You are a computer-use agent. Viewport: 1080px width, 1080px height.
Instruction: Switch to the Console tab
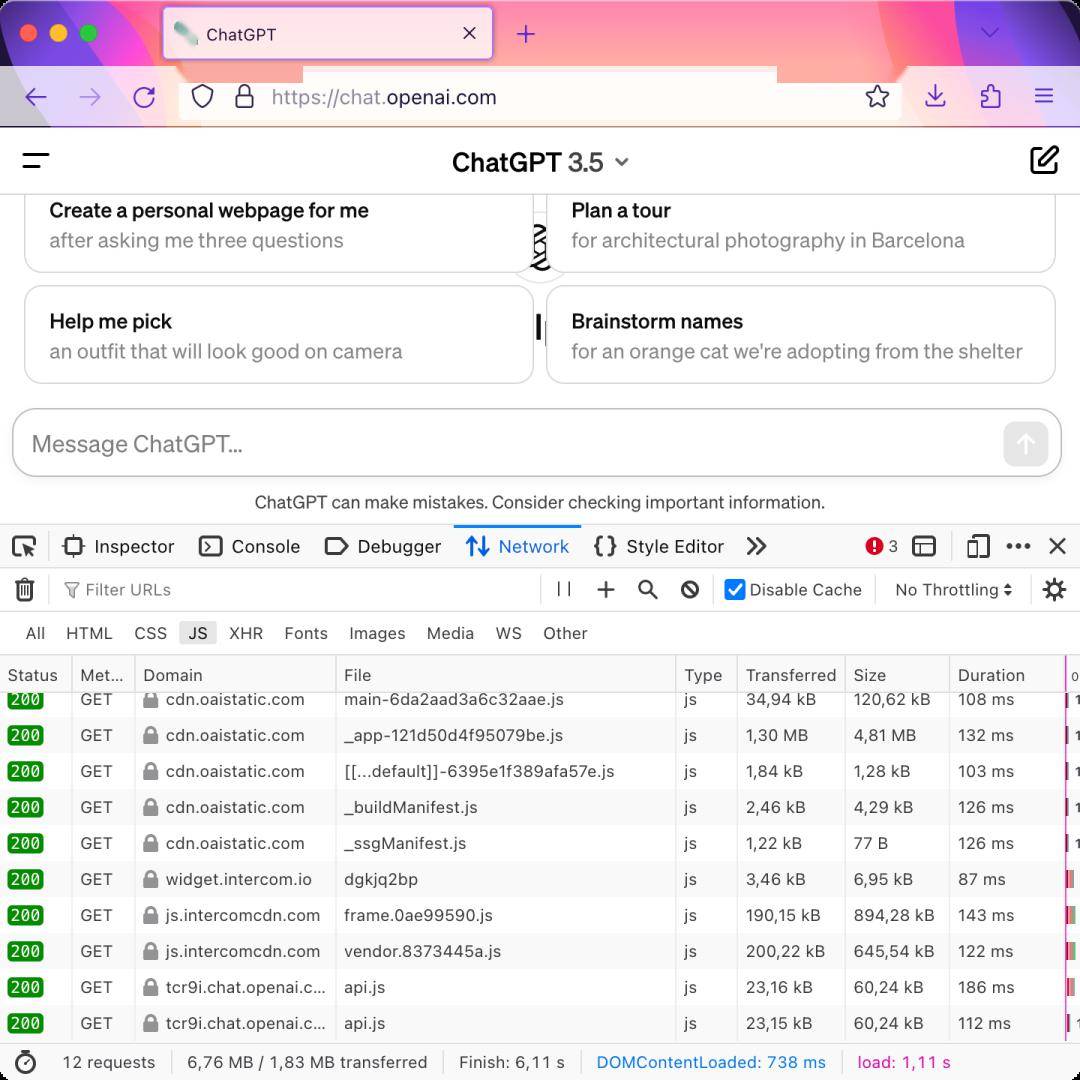[249, 546]
